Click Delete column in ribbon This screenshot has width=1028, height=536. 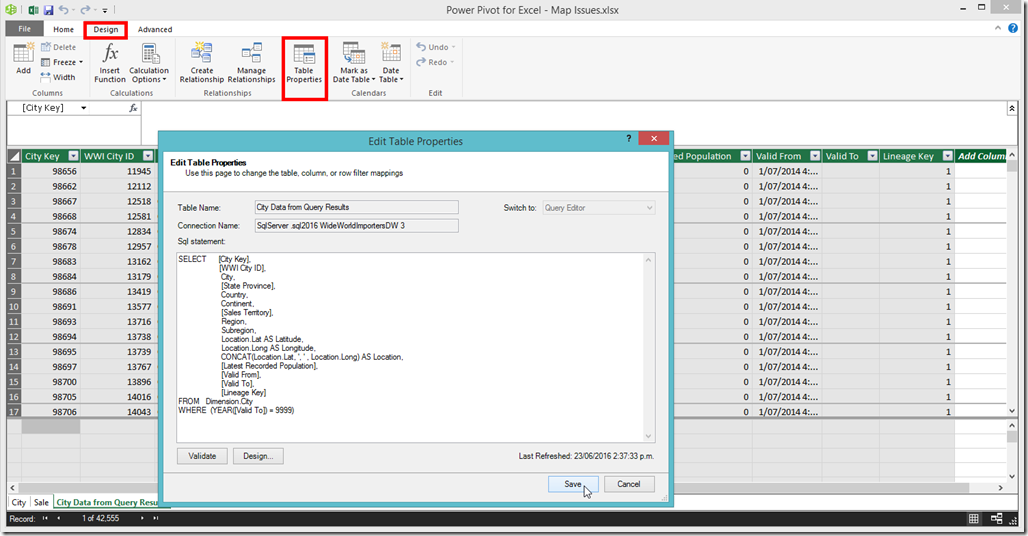(x=58, y=47)
